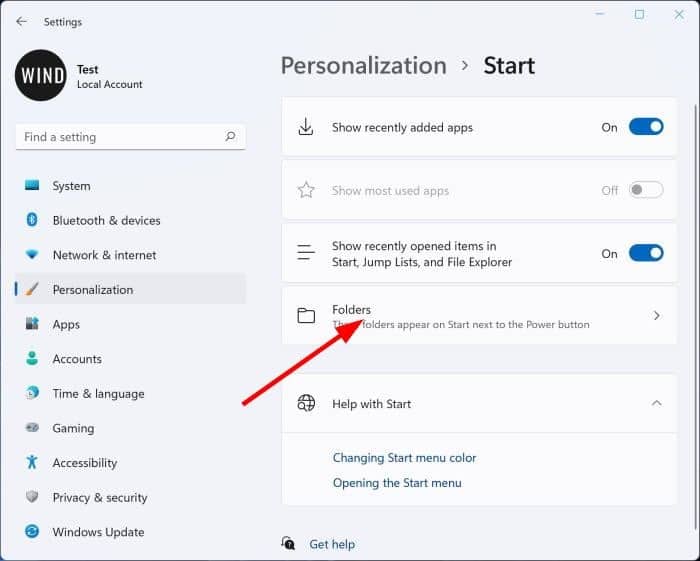Maximize the Settings window
The width and height of the screenshot is (700, 561).
coord(639,14)
